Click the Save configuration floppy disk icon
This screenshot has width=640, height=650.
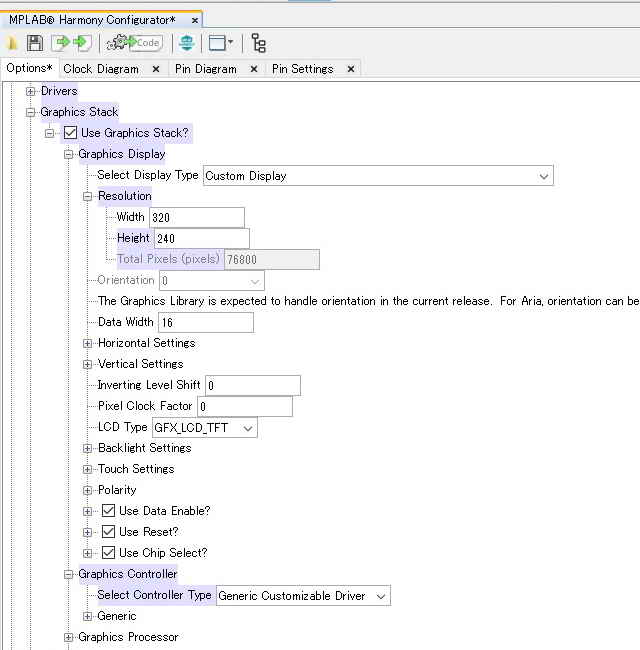(x=35, y=43)
